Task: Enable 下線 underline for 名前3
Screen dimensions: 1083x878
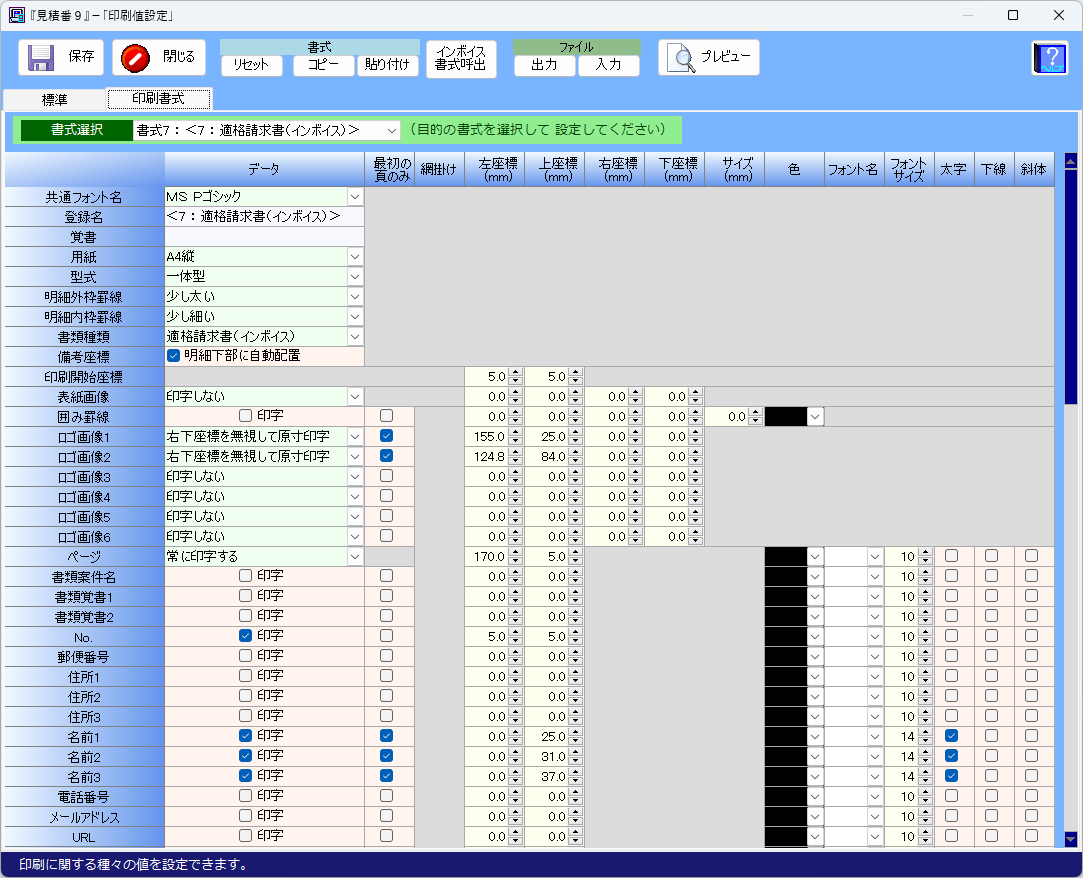Action: [x=992, y=776]
